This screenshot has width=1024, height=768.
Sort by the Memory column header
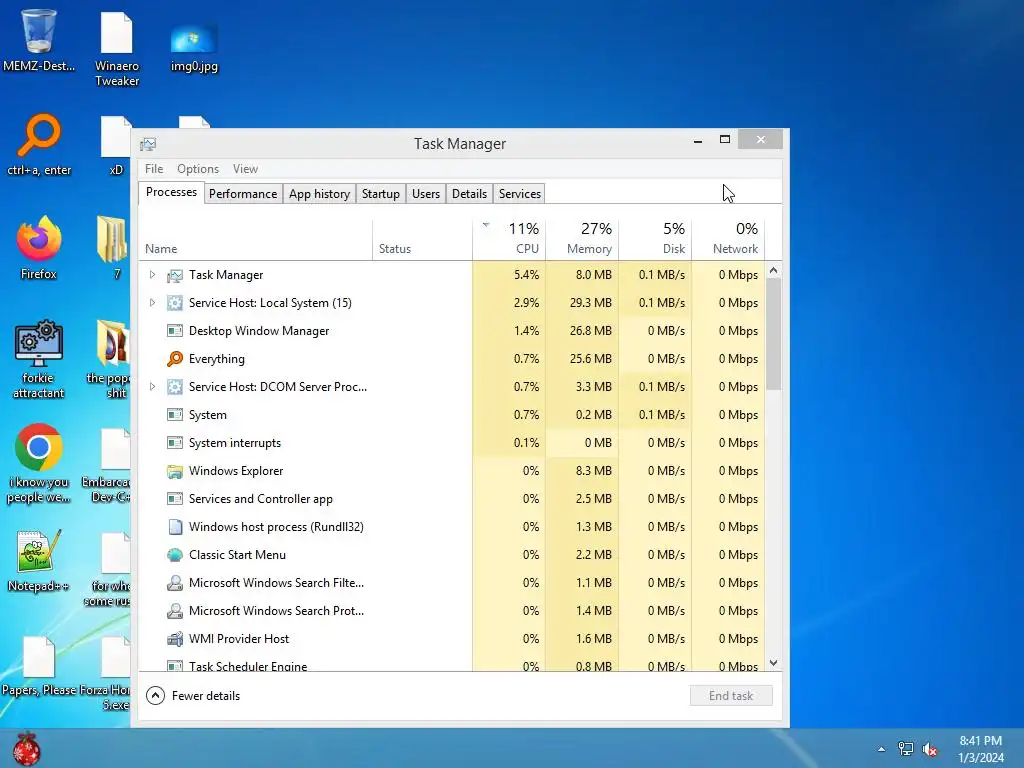tap(583, 239)
